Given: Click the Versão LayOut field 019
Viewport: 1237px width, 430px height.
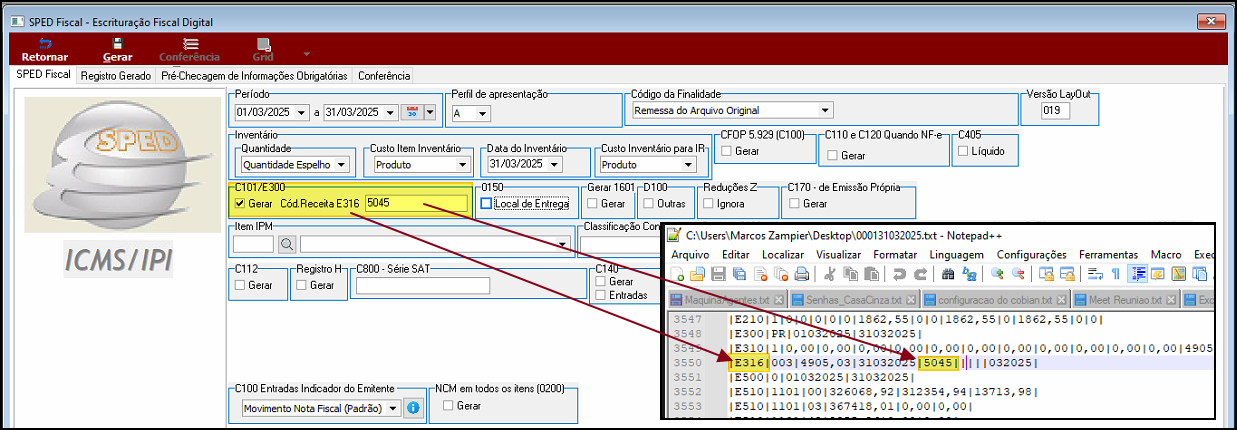Looking at the screenshot, I should click(x=1055, y=110).
